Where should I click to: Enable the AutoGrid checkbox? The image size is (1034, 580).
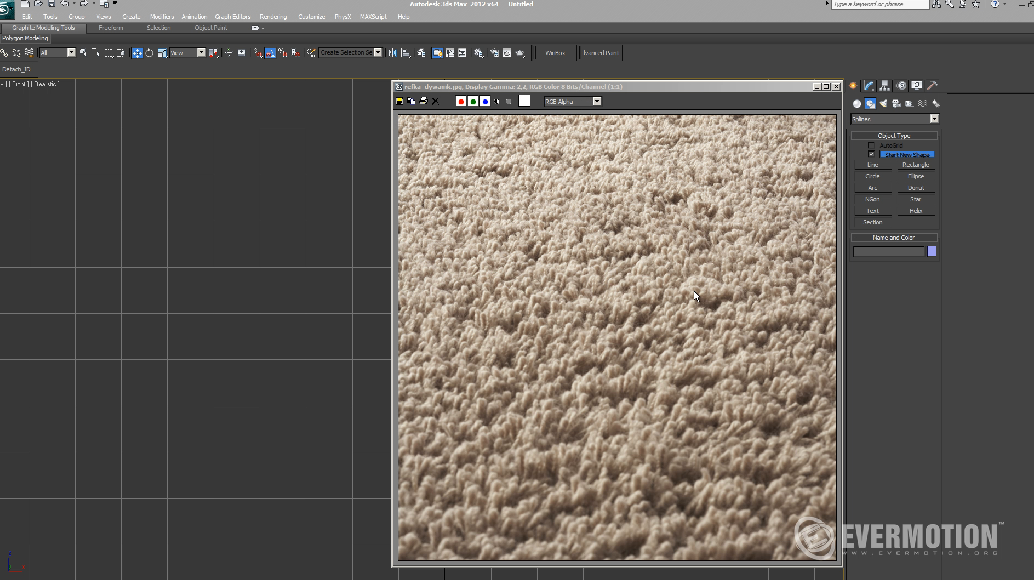(871, 145)
